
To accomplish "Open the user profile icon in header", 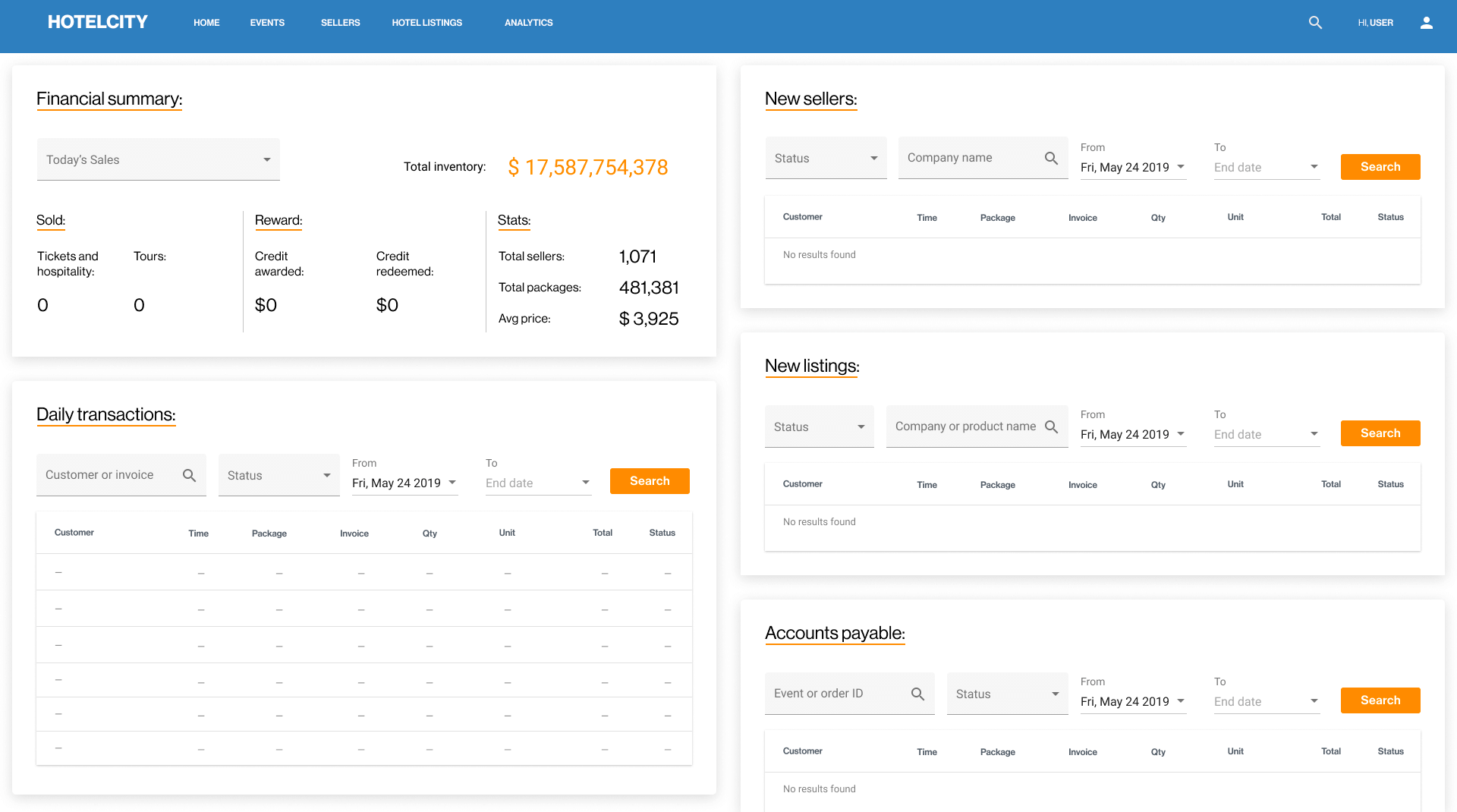I will 1426,23.
